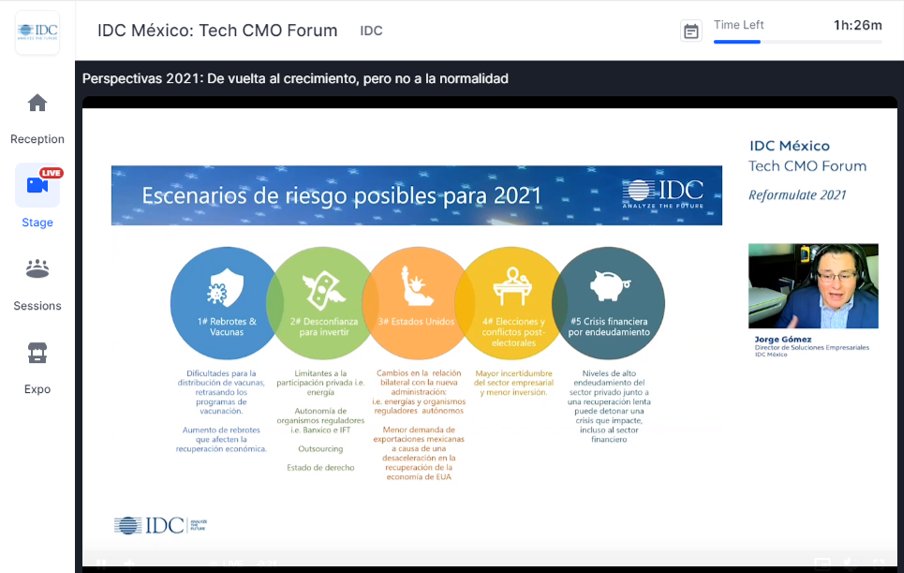The height and width of the screenshot is (573, 904).
Task: Open the schedule calendar icon beside Time Left
Action: click(691, 31)
